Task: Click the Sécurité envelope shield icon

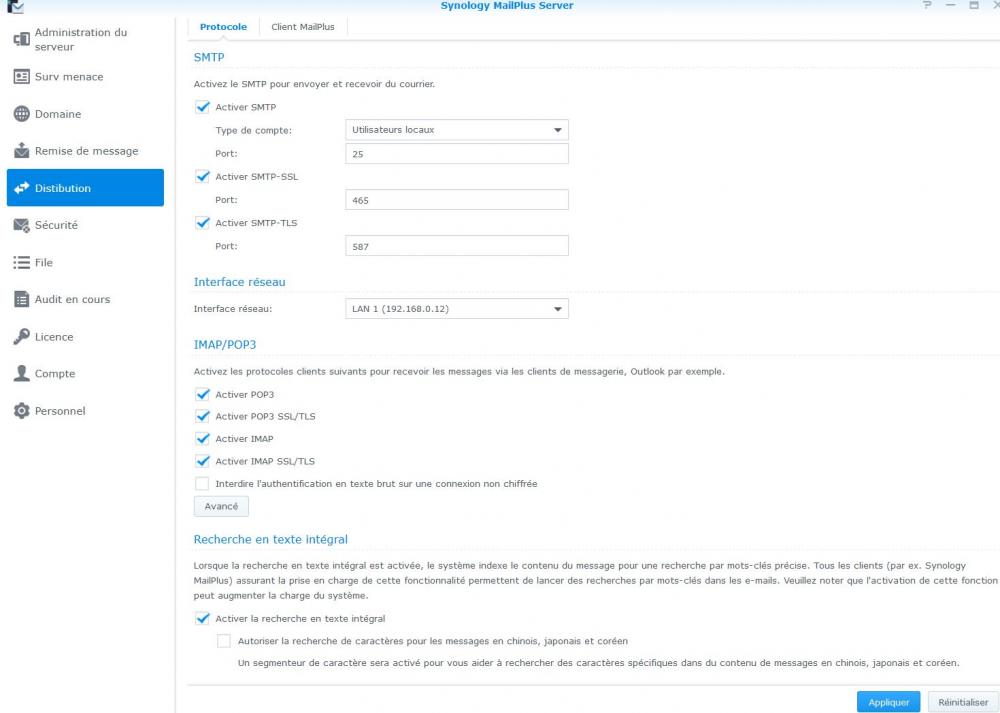Action: point(22,225)
